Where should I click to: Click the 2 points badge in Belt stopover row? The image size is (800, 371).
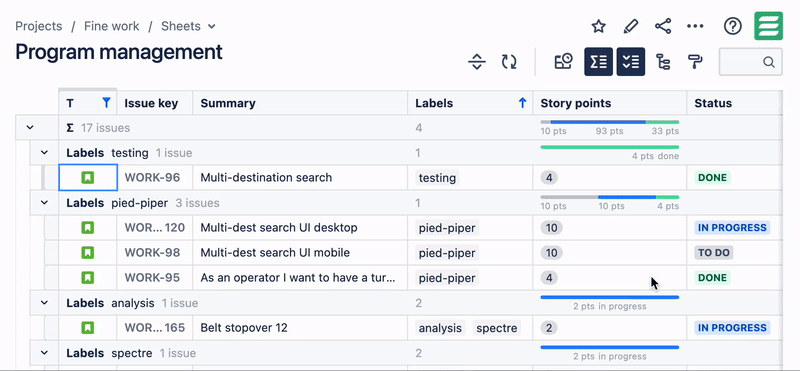pyautogui.click(x=549, y=328)
